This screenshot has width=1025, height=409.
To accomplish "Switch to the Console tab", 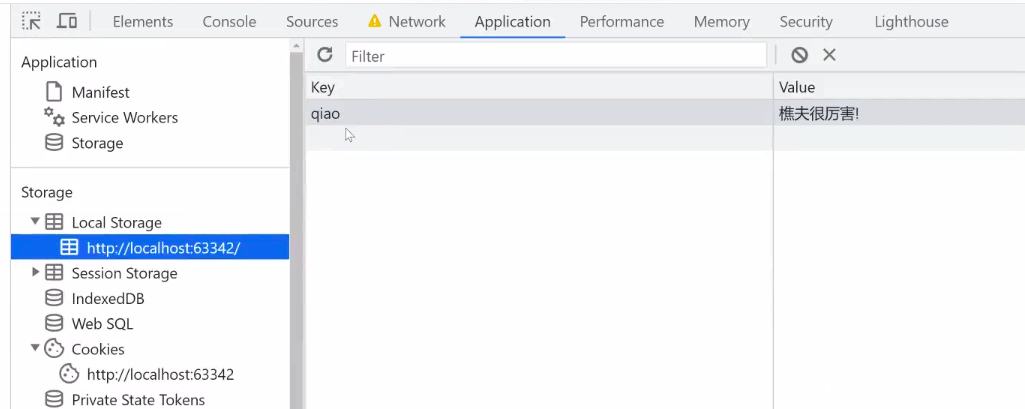I will click(x=229, y=21).
